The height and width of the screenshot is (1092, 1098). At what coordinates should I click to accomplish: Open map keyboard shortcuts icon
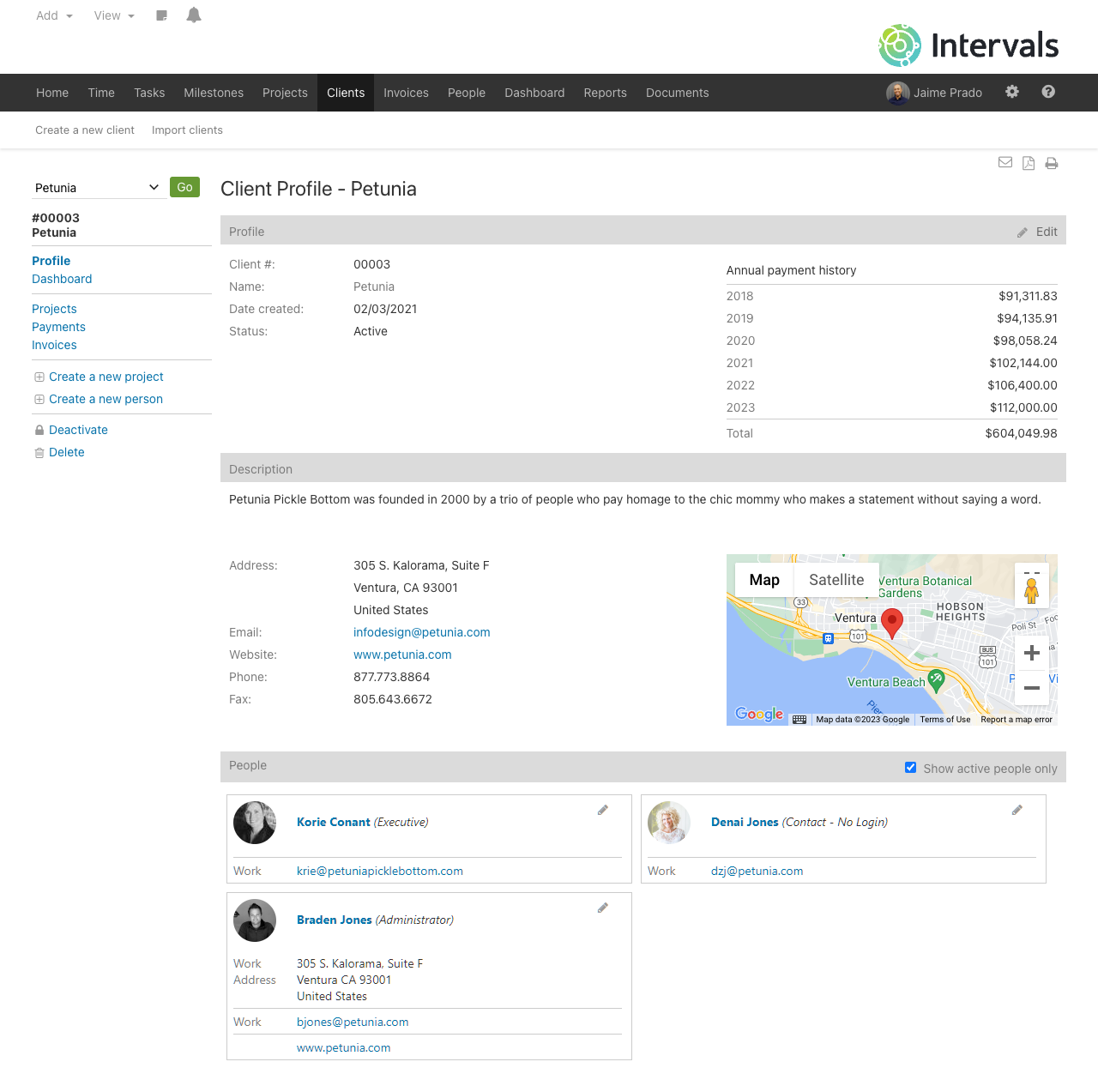pos(799,720)
